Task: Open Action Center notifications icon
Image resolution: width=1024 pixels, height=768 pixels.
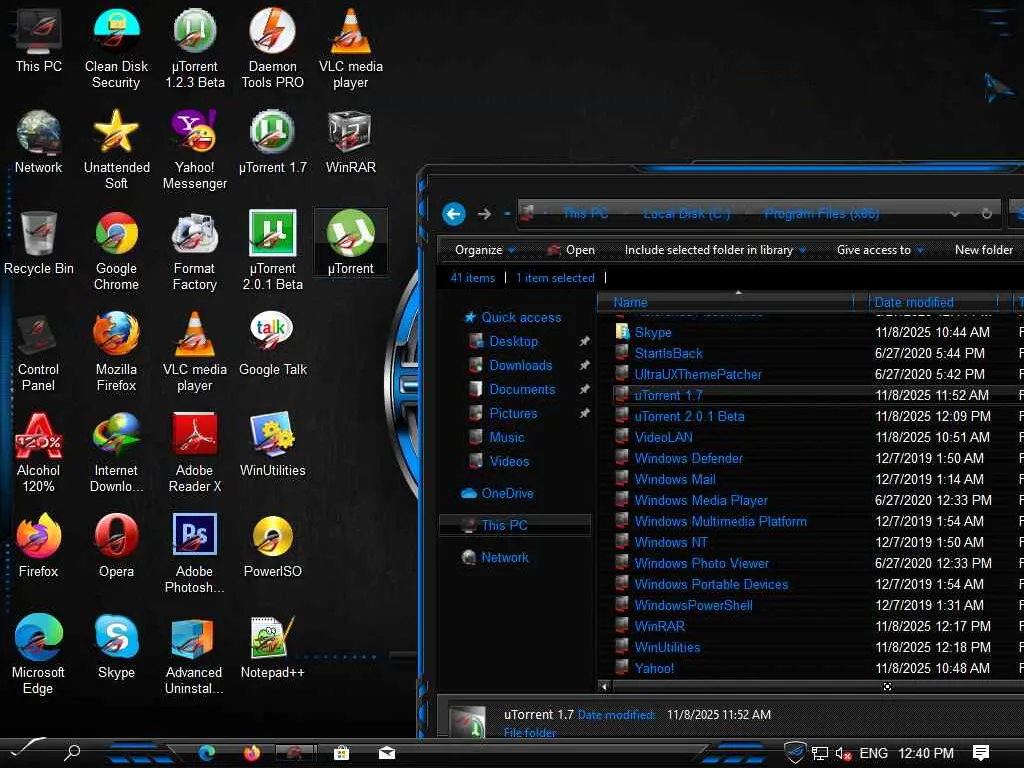Action: (x=981, y=753)
